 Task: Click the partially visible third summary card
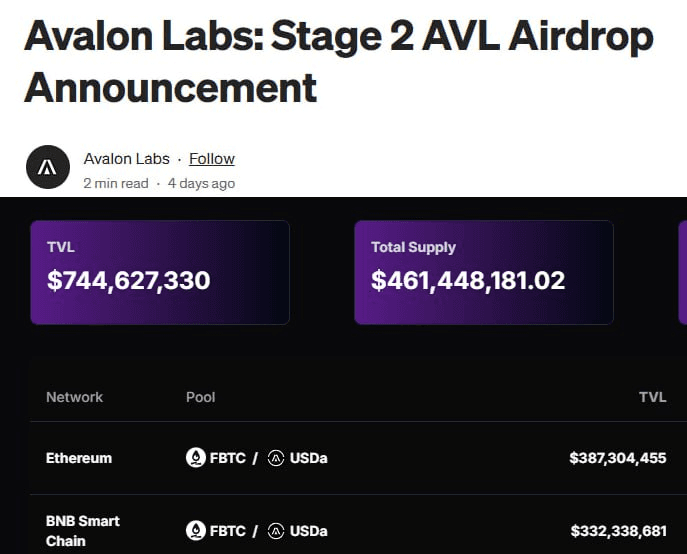point(683,272)
